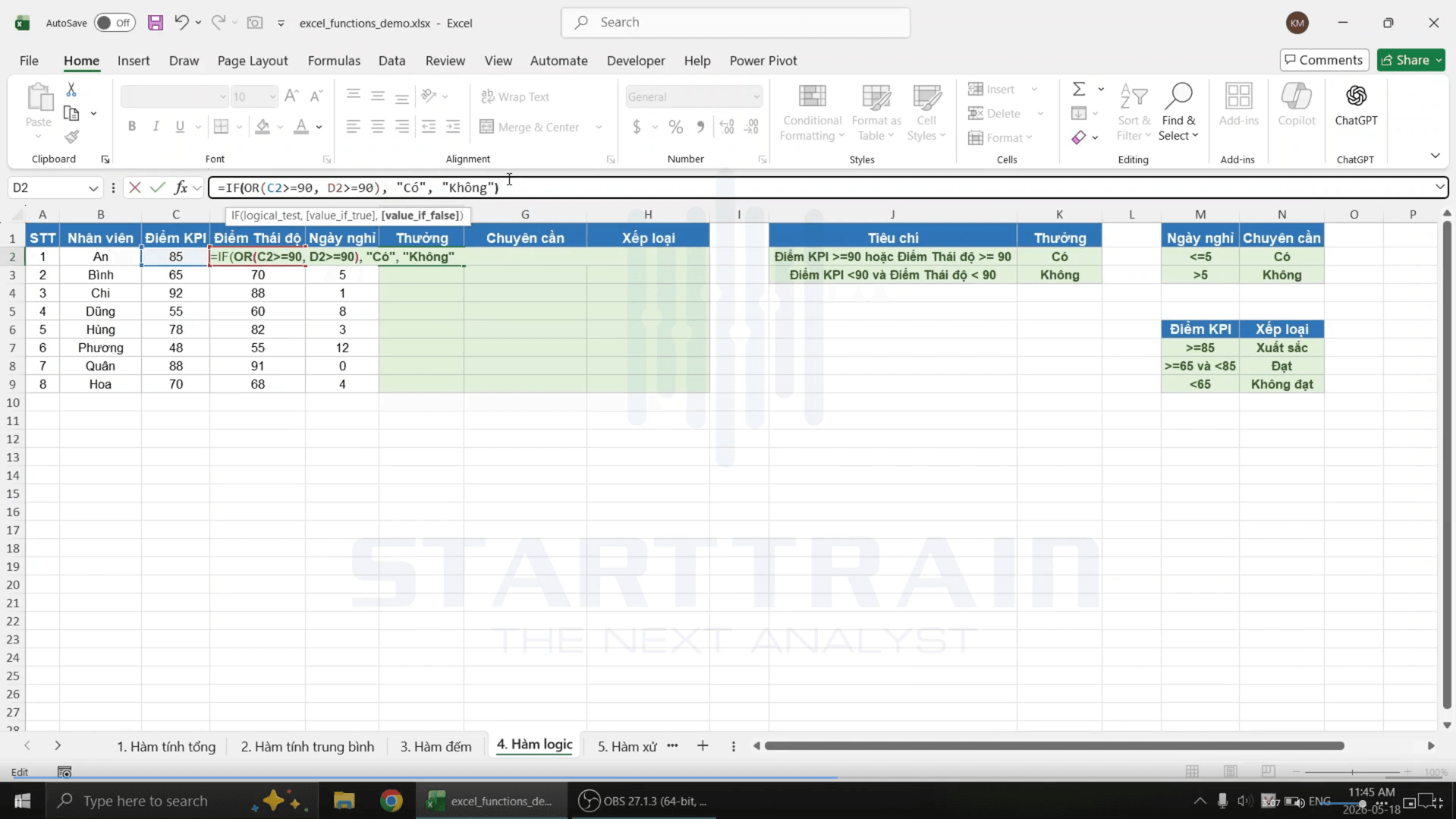Click Delete cells button
This screenshot has width=1456, height=819.
click(x=995, y=113)
